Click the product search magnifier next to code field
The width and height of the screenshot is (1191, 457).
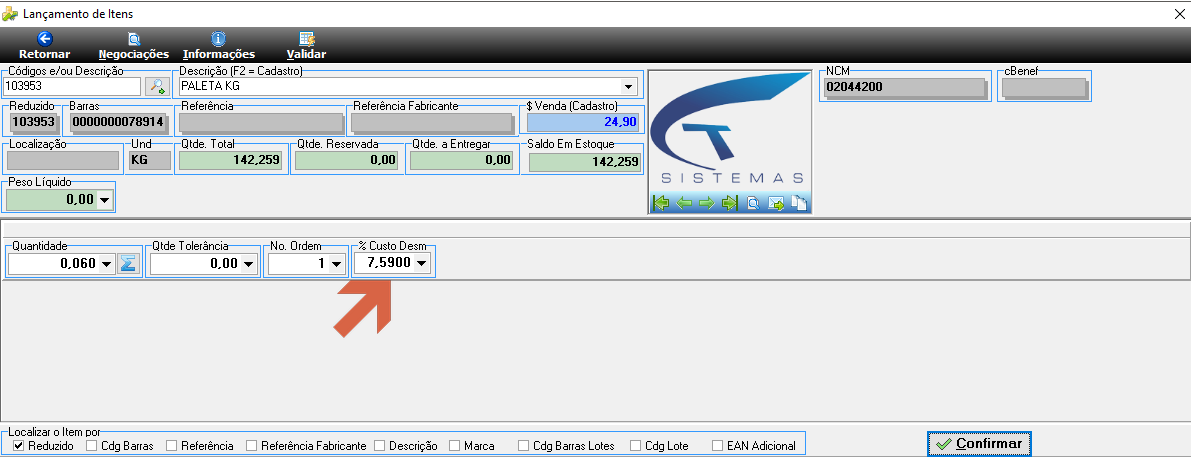[x=156, y=86]
